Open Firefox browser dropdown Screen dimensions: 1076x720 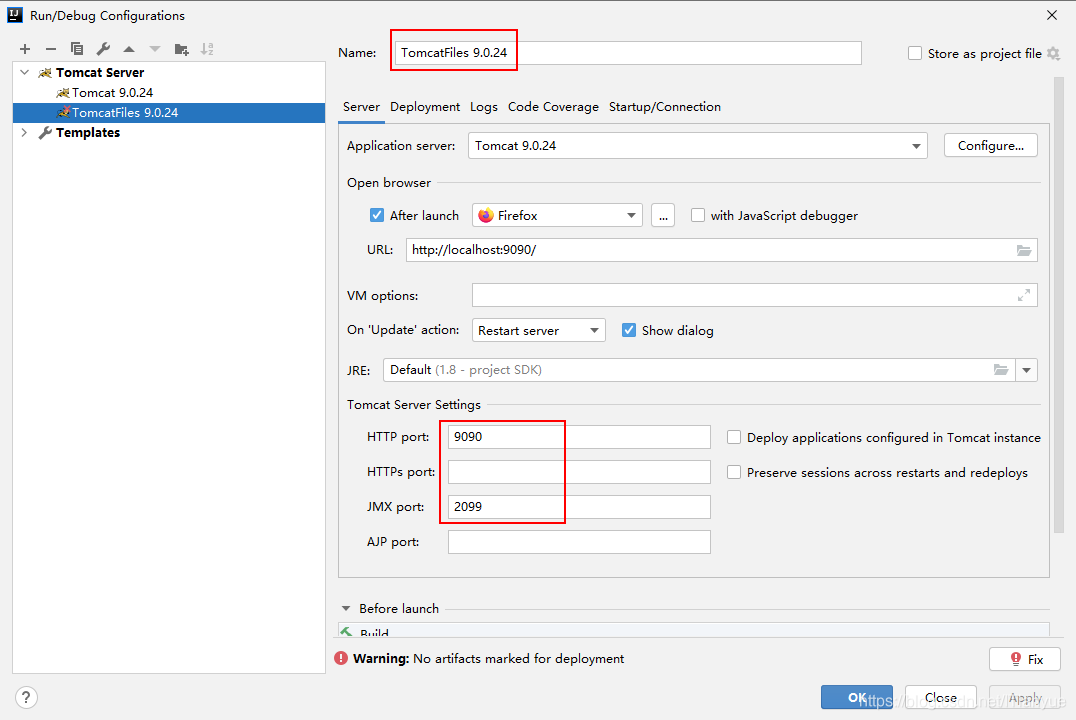pyautogui.click(x=557, y=216)
